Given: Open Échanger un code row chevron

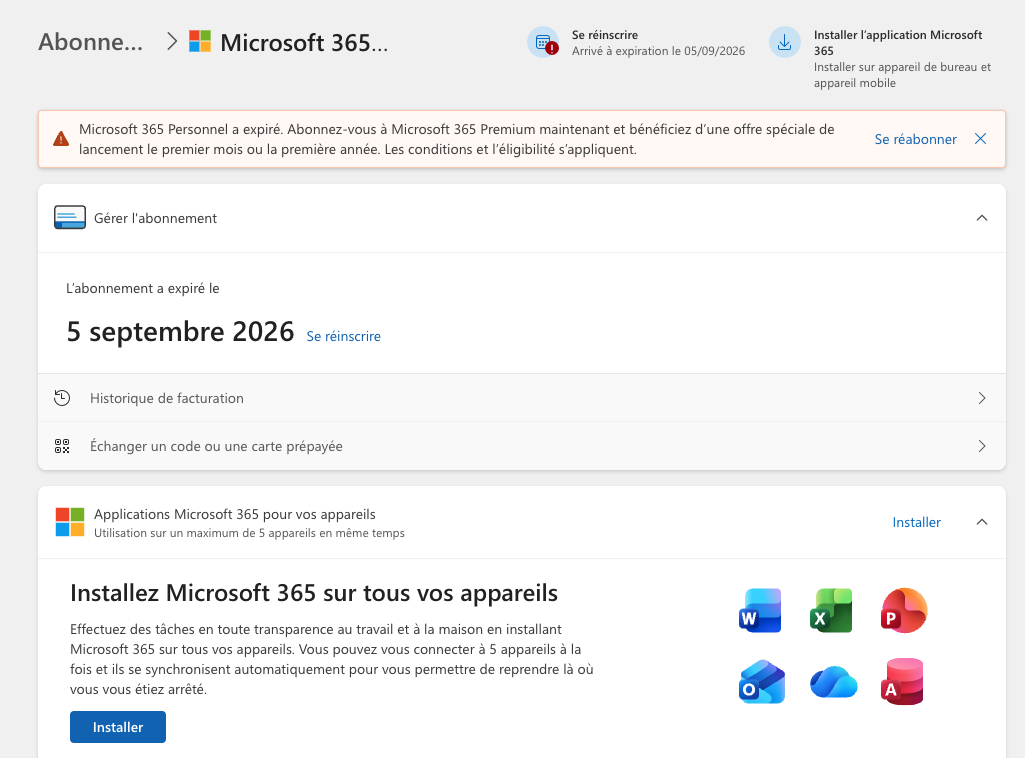Looking at the screenshot, I should tap(982, 446).
